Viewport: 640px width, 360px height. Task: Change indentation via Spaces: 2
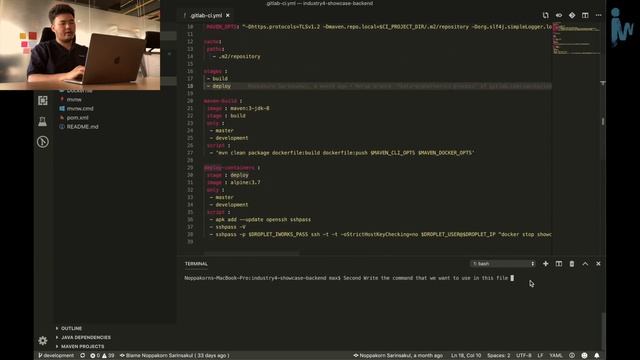[498, 356]
